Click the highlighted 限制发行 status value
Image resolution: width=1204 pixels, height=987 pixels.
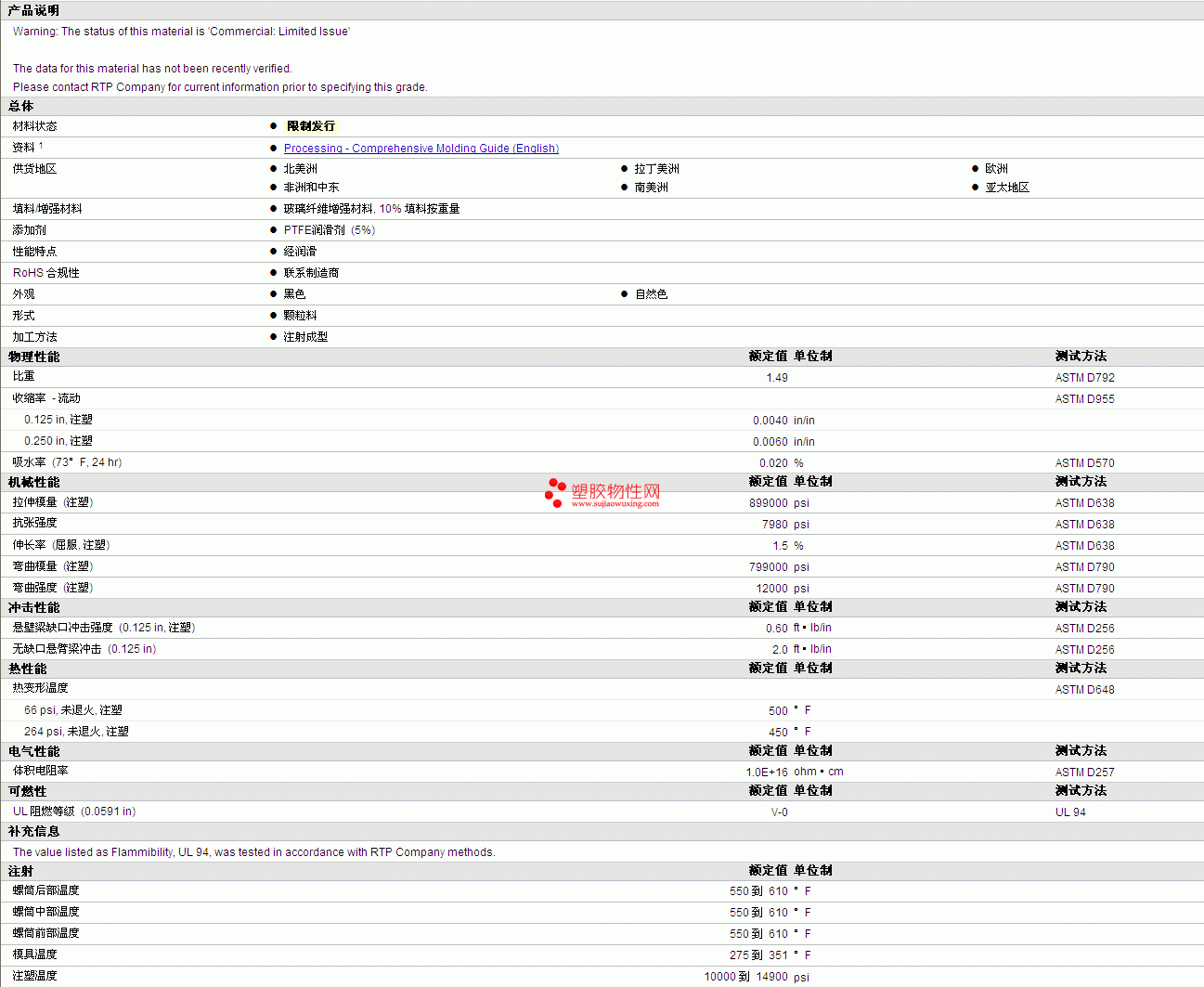[311, 126]
